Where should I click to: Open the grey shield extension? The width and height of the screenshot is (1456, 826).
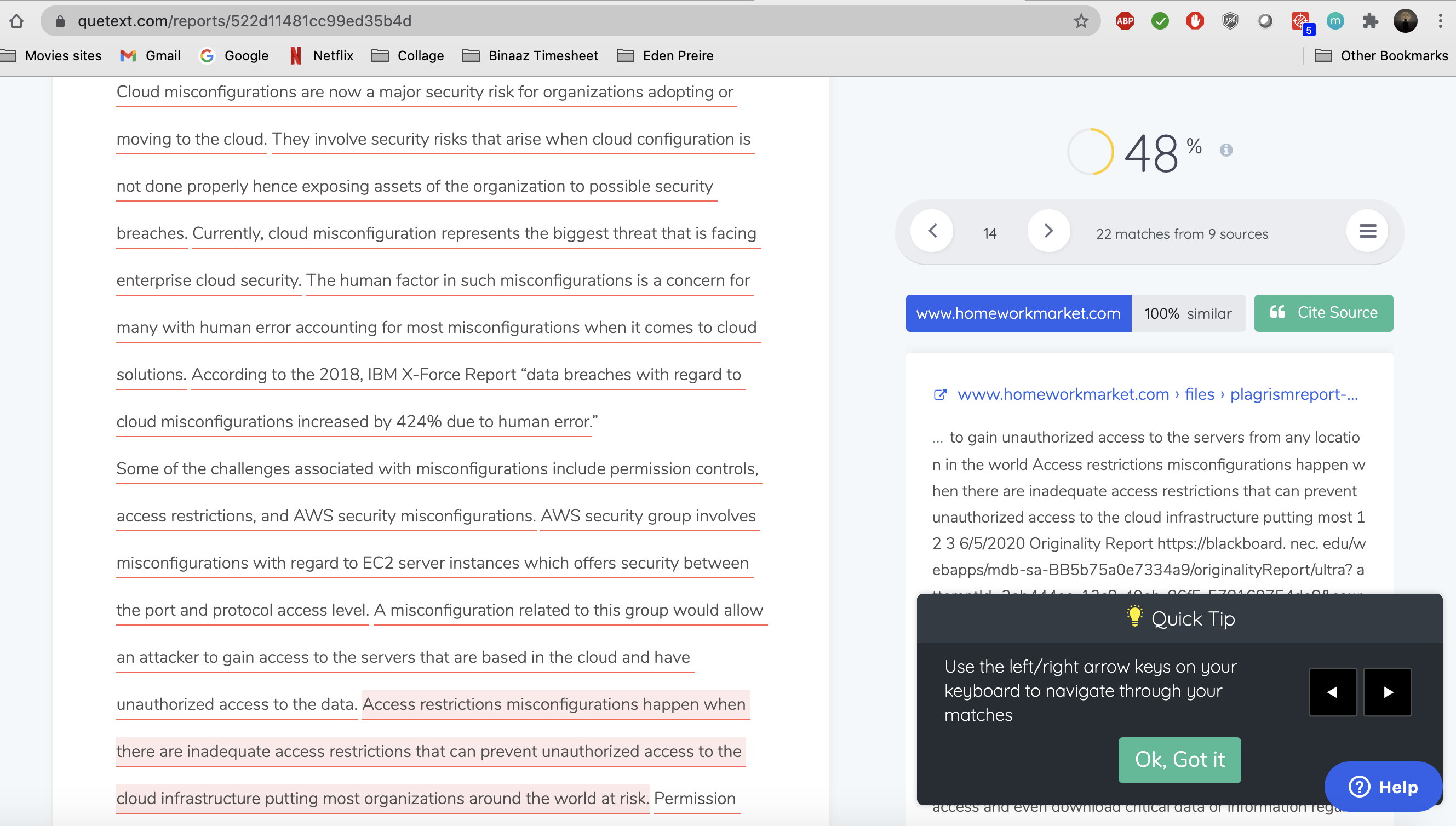tap(1230, 21)
